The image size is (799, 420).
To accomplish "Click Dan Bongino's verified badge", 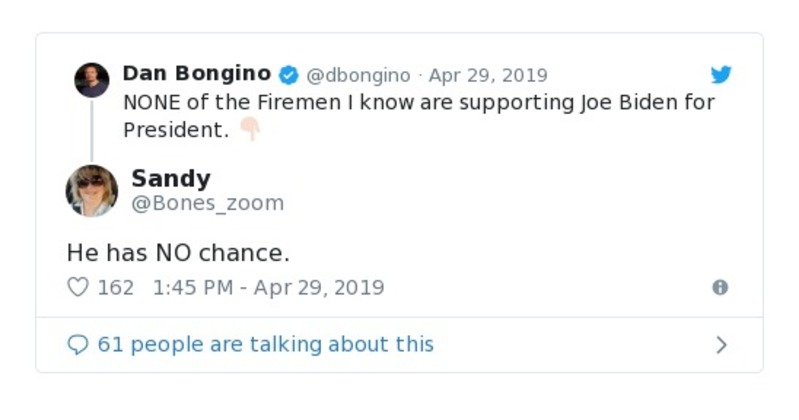I will coord(288,75).
